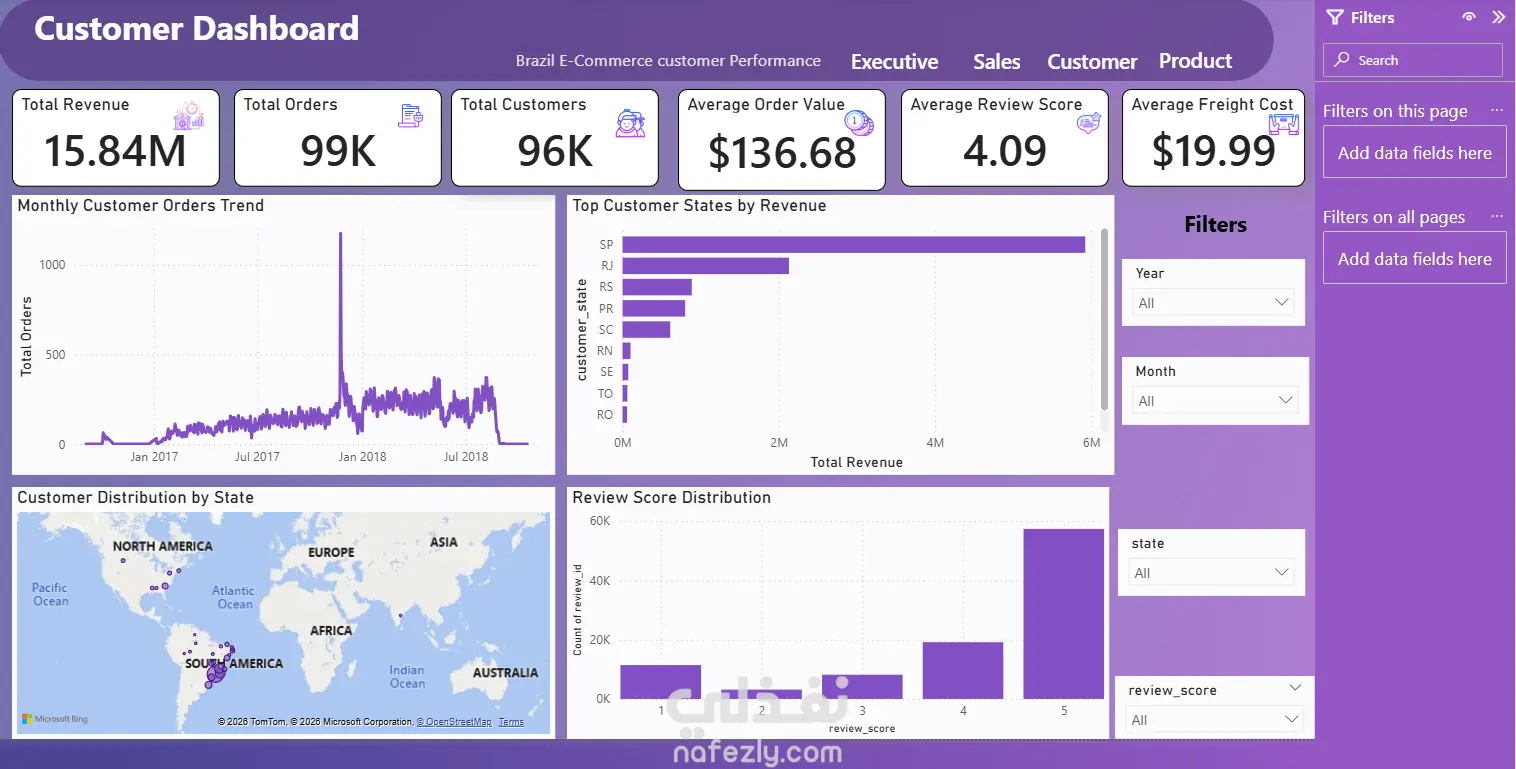Click the Top Customer States by Revenue title

click(x=699, y=205)
